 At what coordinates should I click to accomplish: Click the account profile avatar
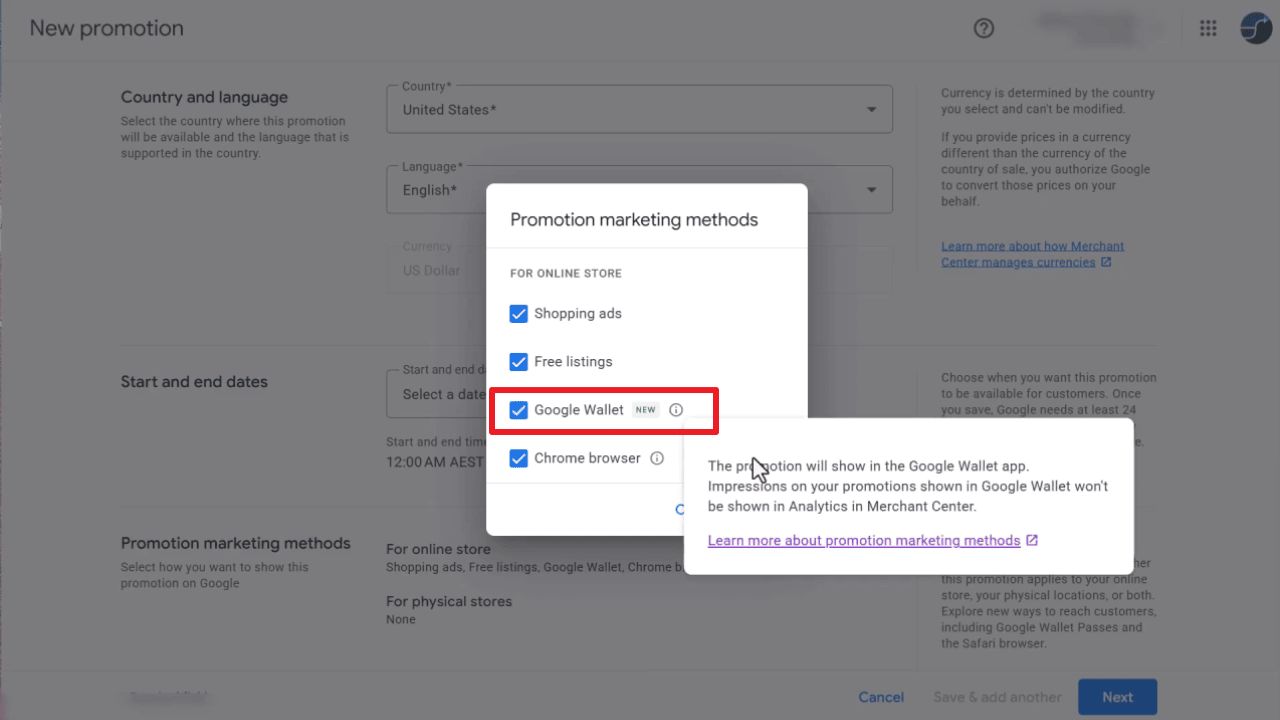(x=1255, y=29)
